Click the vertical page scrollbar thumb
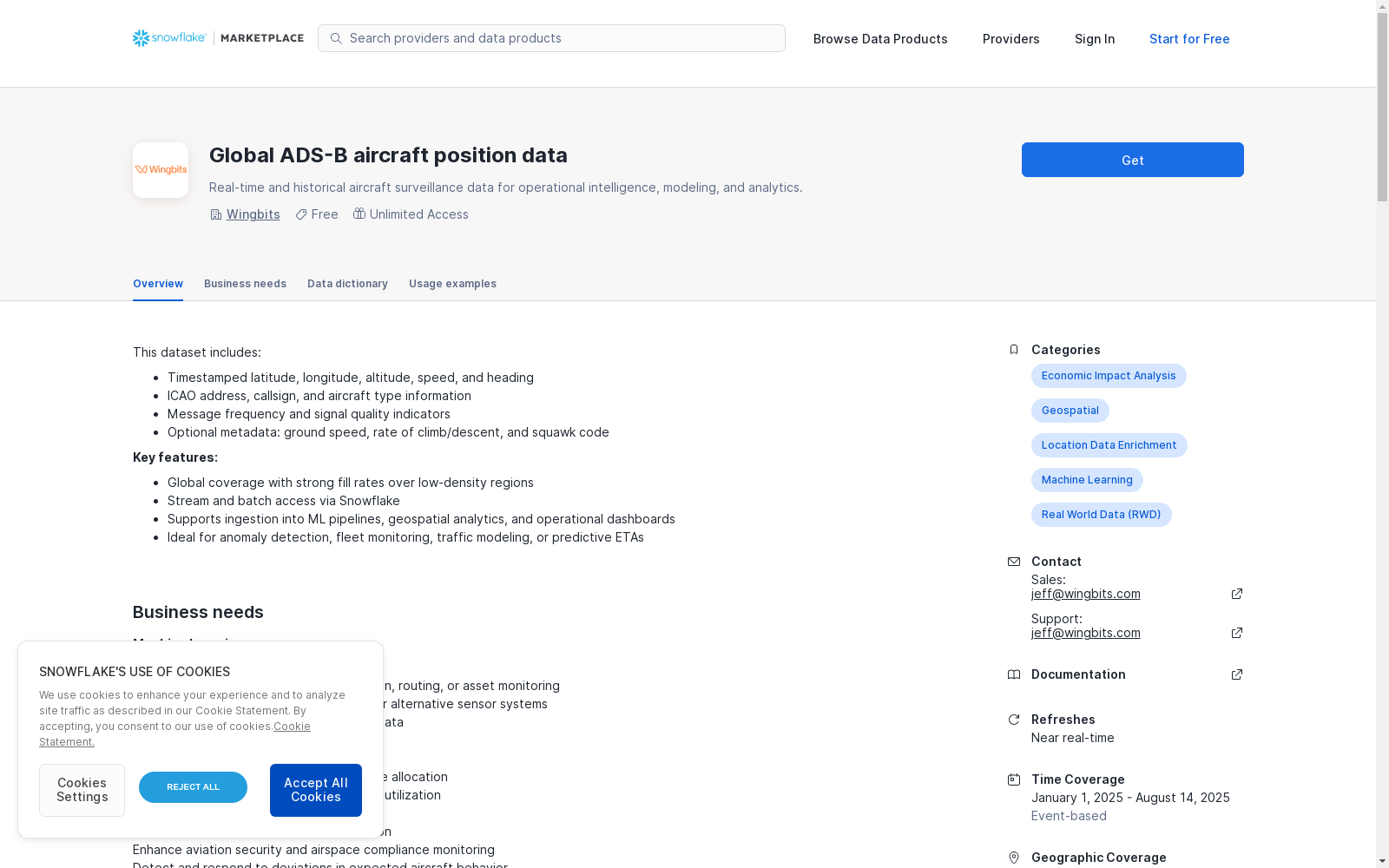The width and height of the screenshot is (1389, 868). point(1382,108)
